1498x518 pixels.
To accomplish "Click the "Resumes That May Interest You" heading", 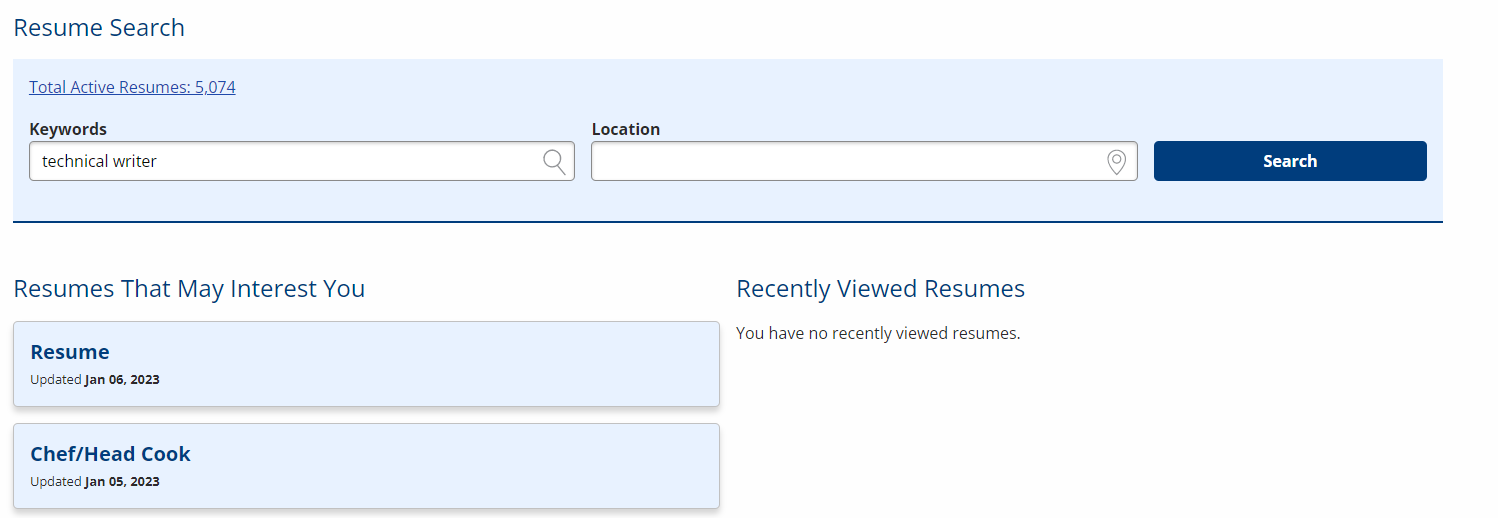I will point(189,289).
